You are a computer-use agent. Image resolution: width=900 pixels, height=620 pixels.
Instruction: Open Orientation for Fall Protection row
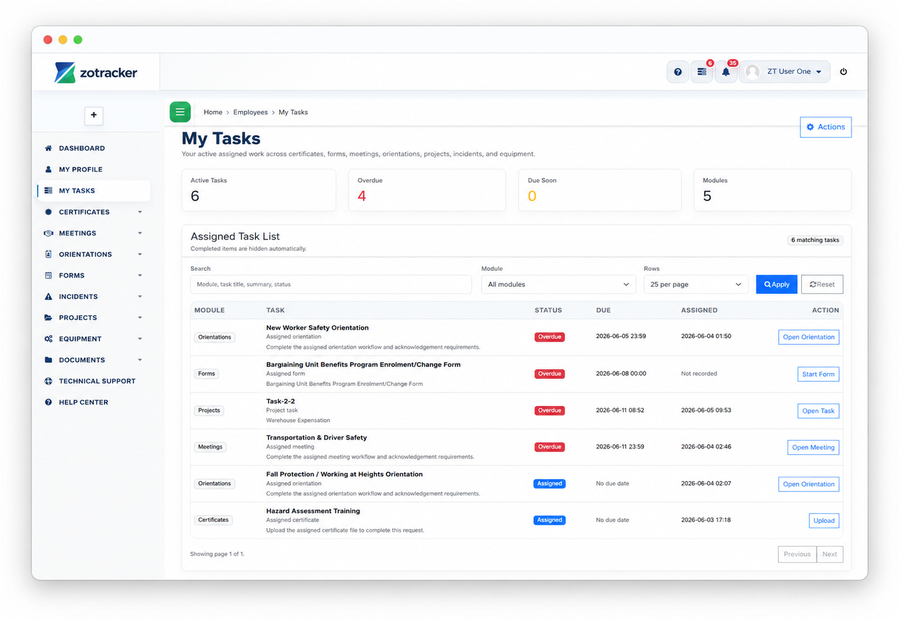pos(808,484)
